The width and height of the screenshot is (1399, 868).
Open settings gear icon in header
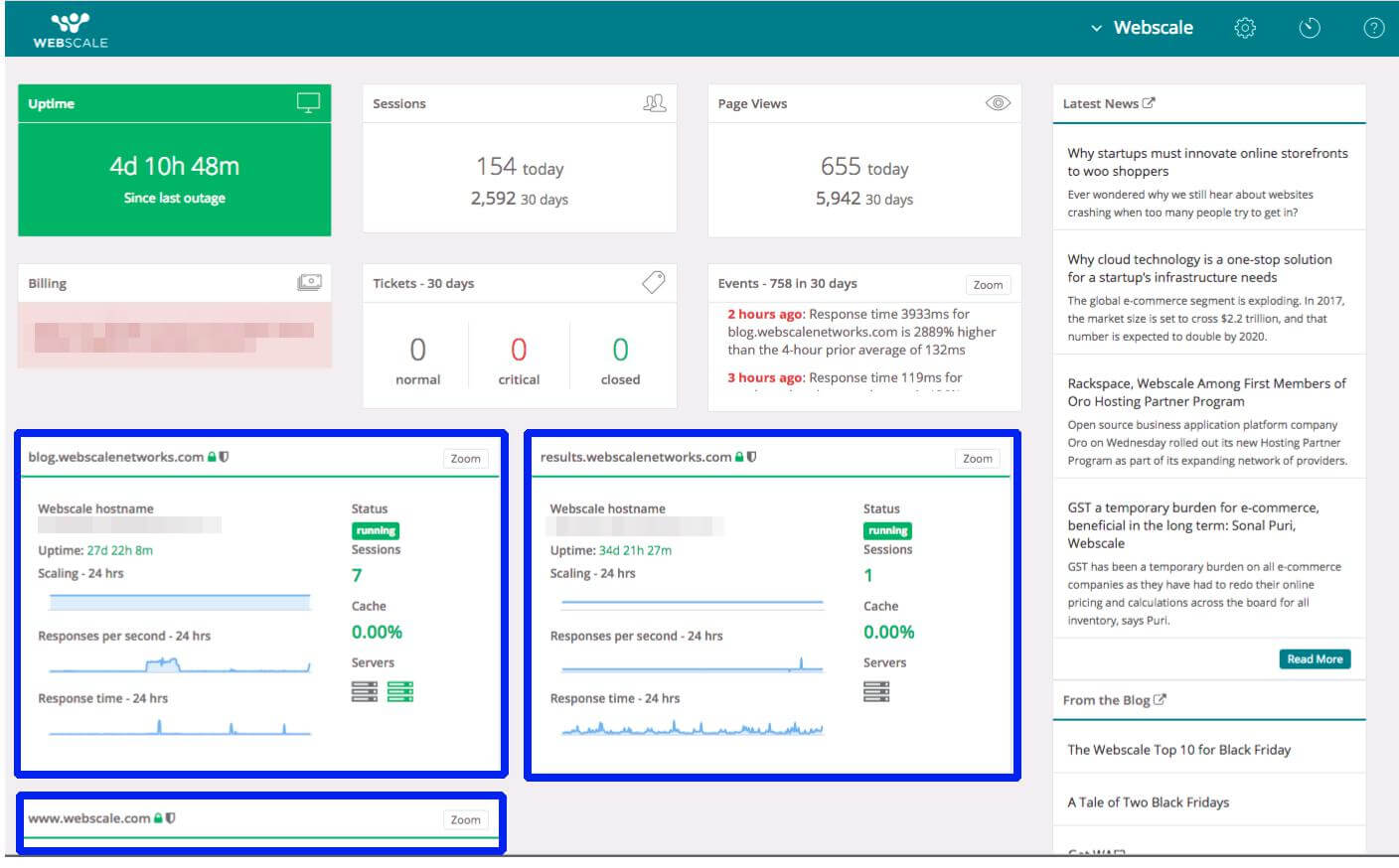1244,28
